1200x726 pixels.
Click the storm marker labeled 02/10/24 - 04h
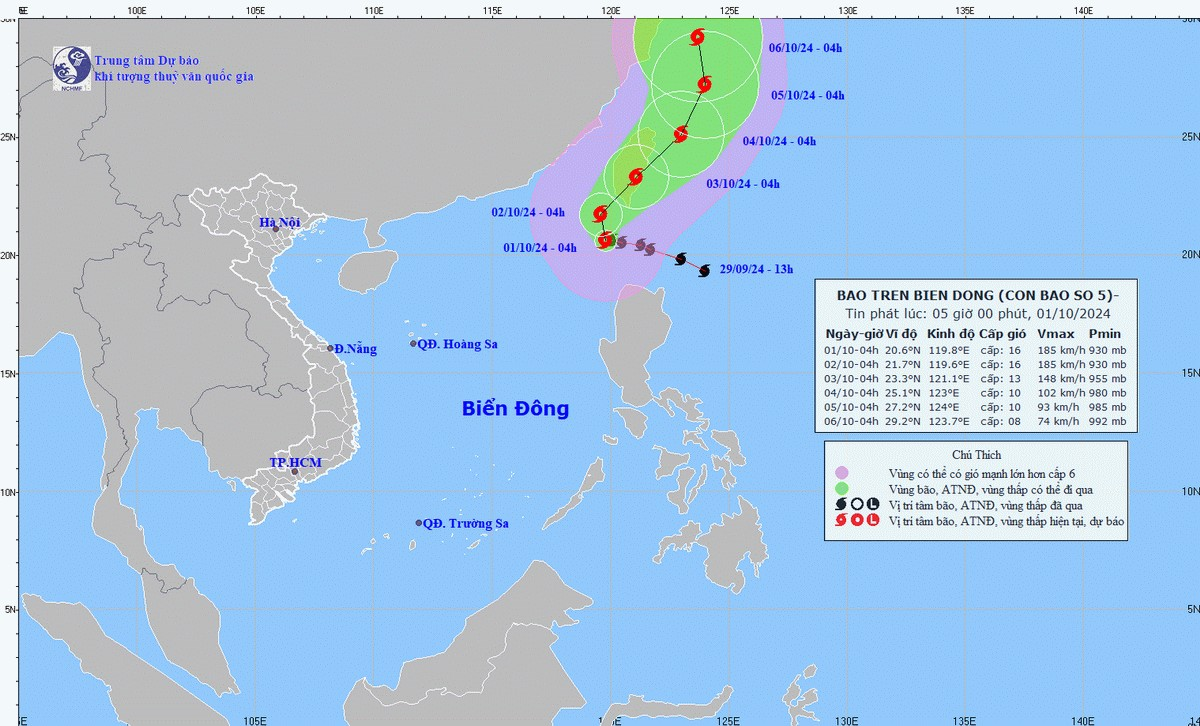(601, 213)
